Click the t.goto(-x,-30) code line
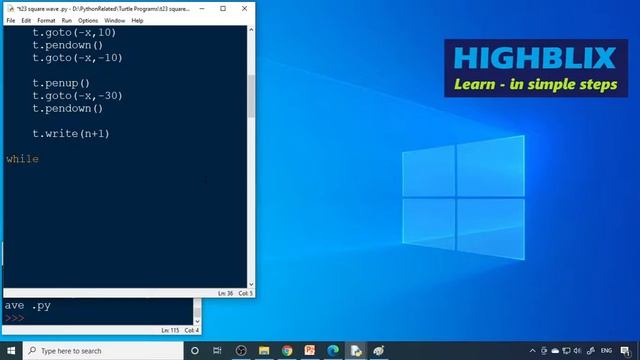The width and height of the screenshot is (640, 360). click(78, 96)
